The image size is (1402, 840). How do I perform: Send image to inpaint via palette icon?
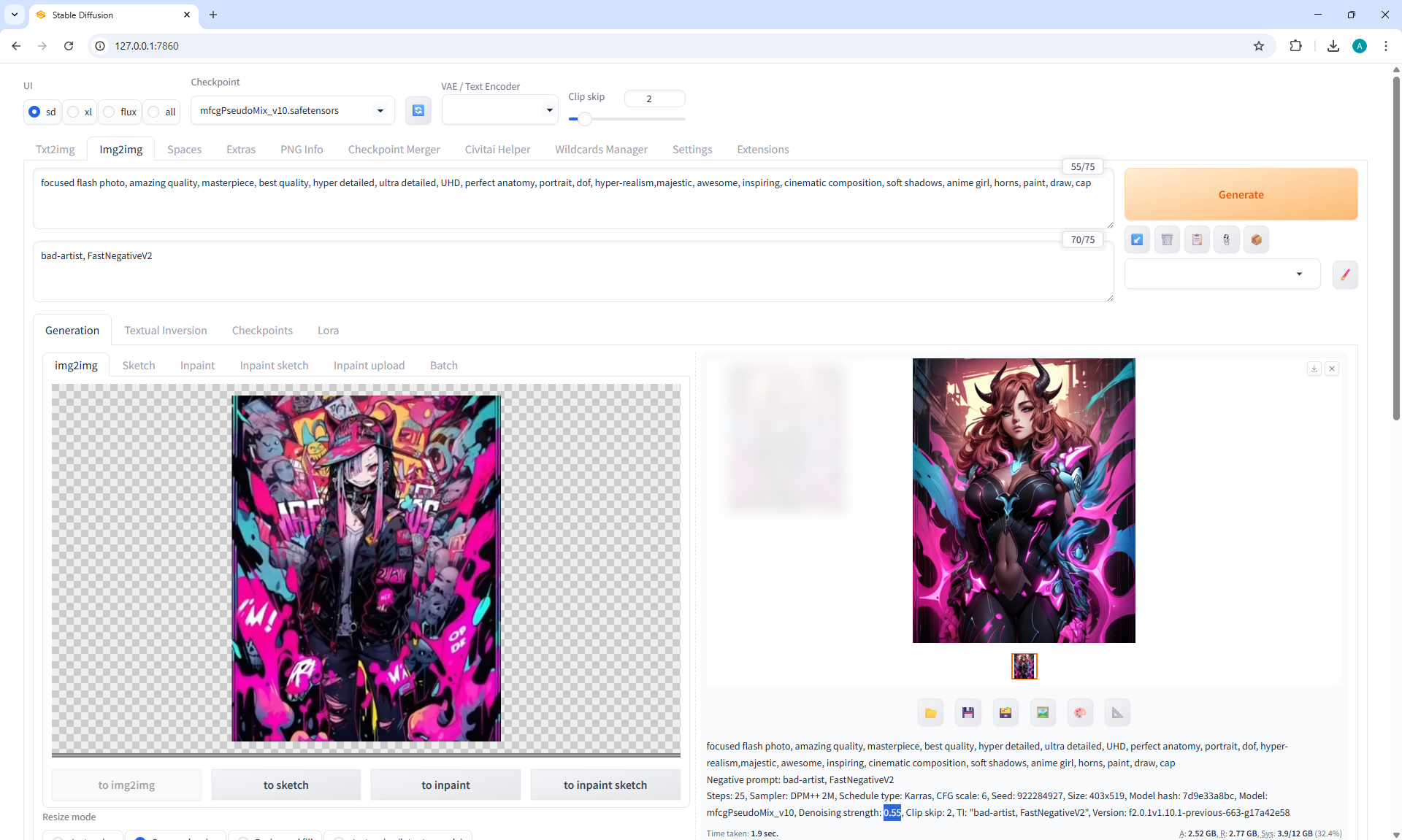tap(1080, 713)
